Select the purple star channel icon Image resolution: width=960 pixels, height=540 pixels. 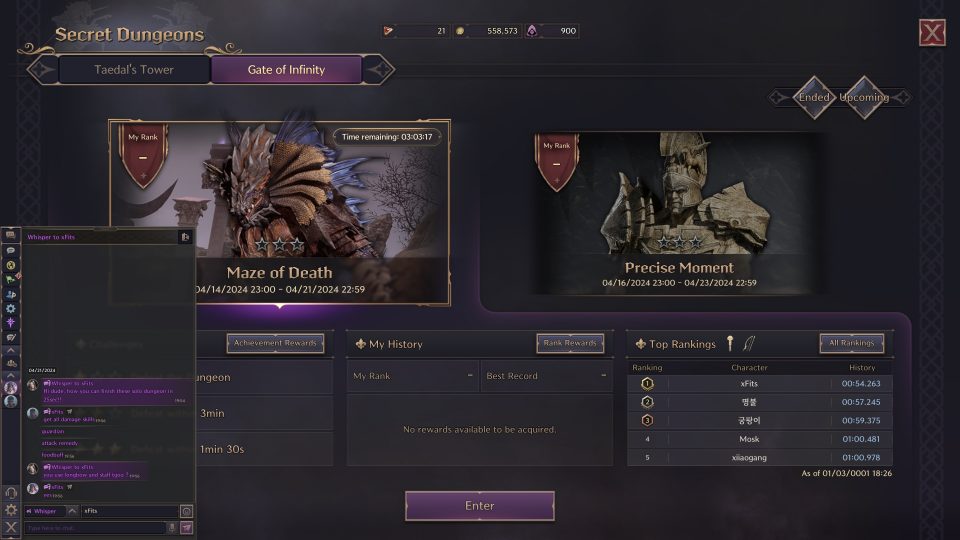pyautogui.click(x=10, y=323)
